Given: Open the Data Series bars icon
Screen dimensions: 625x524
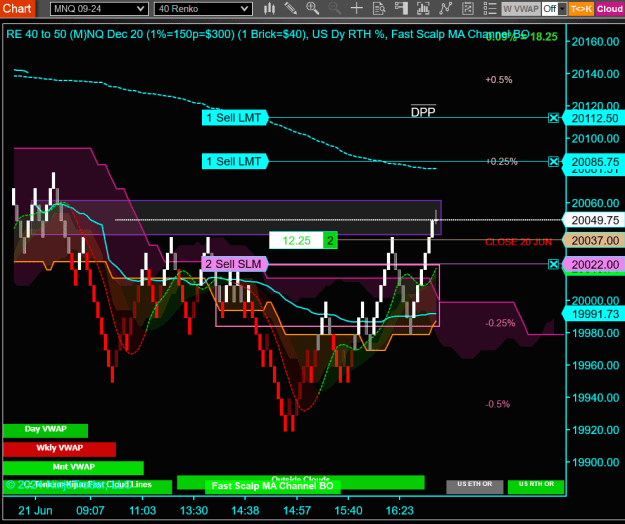Looking at the screenshot, I should point(423,8).
